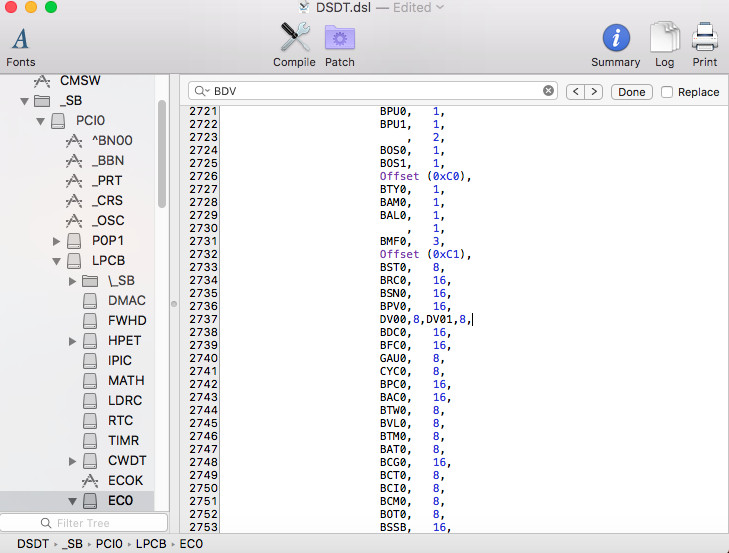729x553 pixels.
Task: Click the Filter Tree search field
Action: pyautogui.click(x=84, y=523)
